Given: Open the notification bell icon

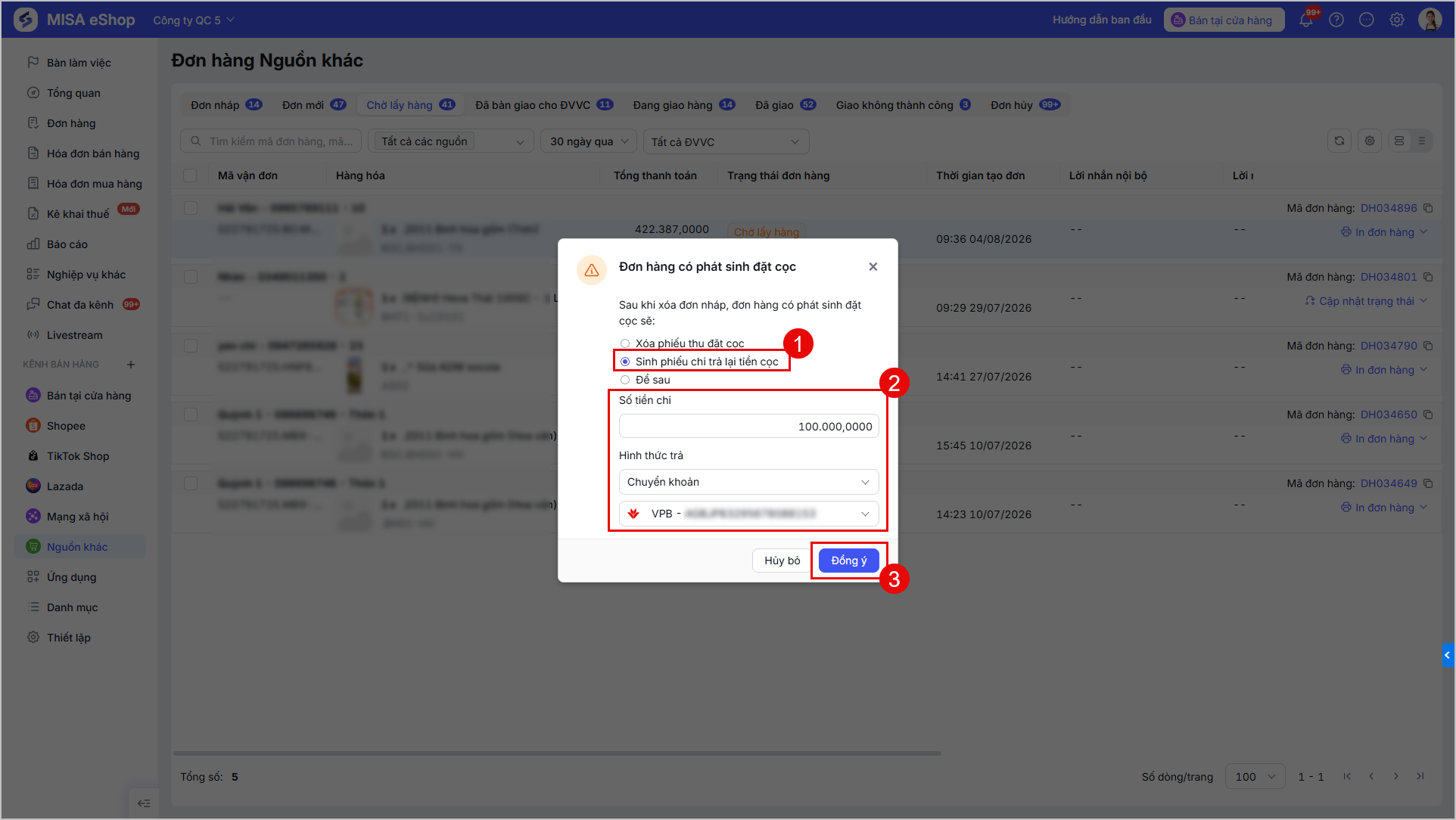Looking at the screenshot, I should (1306, 20).
